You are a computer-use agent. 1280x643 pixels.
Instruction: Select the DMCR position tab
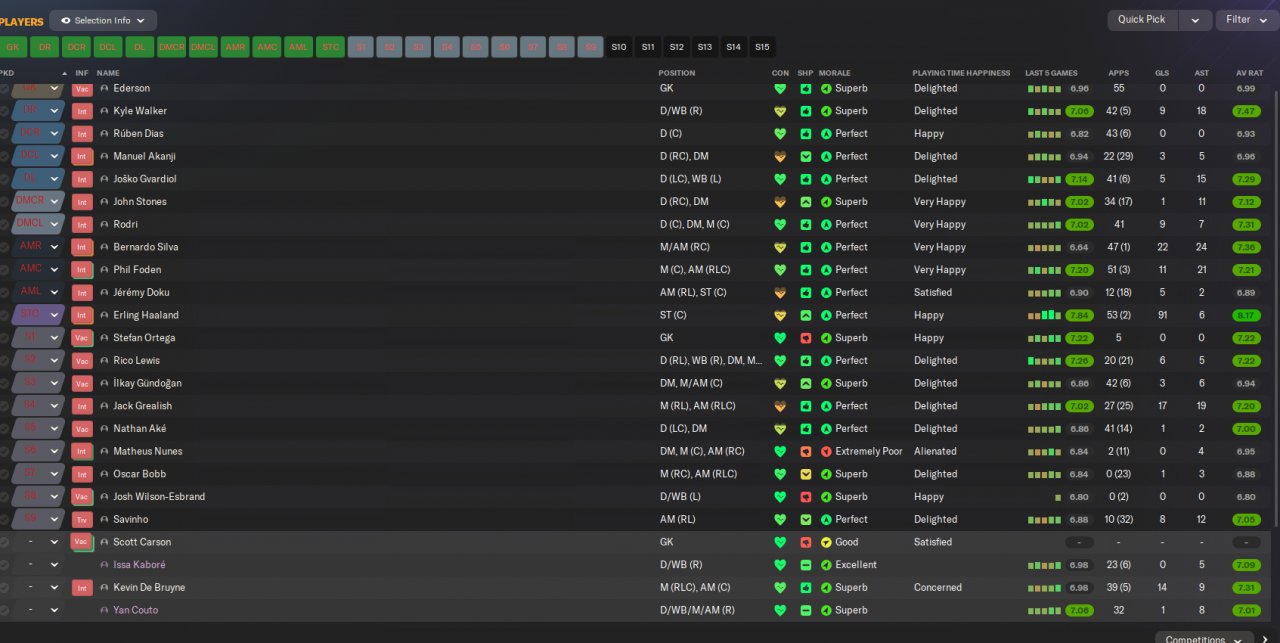pyautogui.click(x=171, y=47)
